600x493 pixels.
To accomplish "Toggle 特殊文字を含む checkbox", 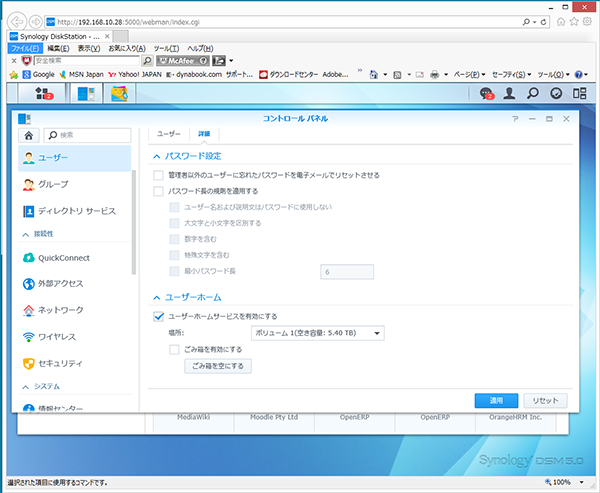I will [174, 255].
